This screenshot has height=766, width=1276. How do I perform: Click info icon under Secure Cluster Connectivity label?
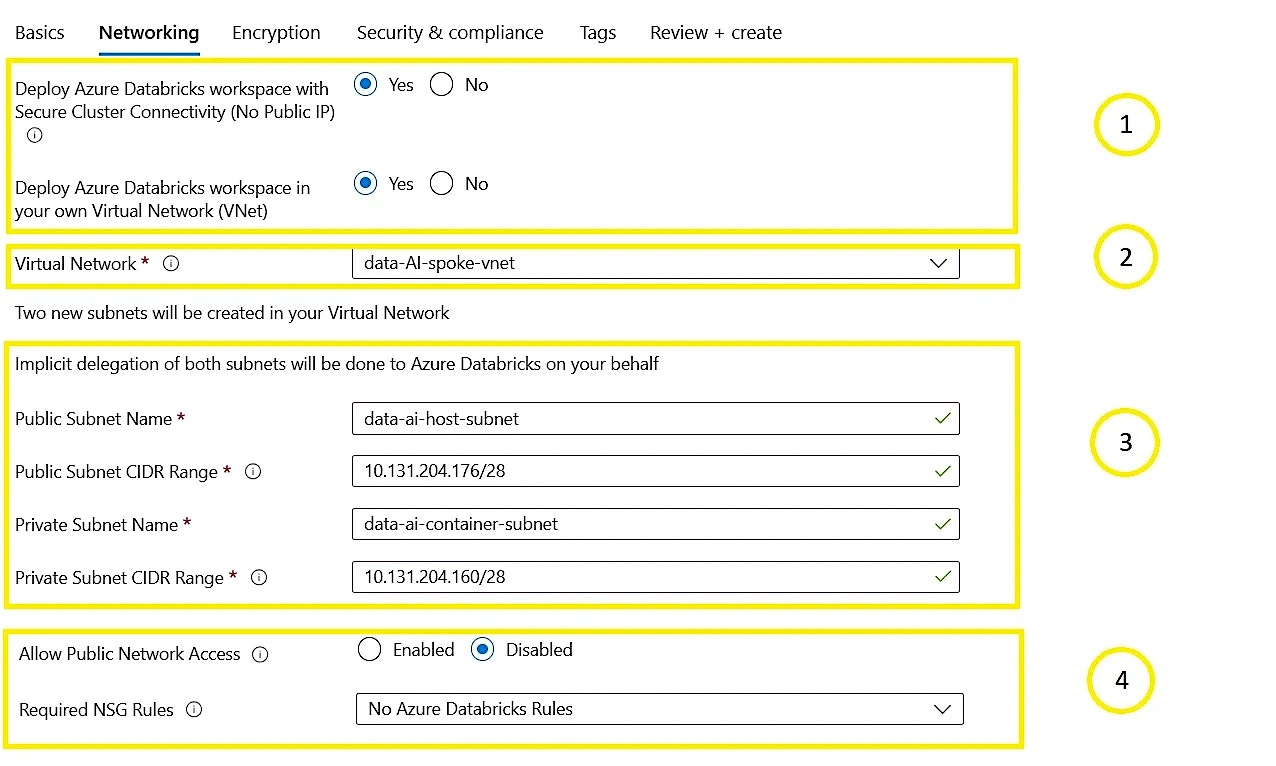click(x=35, y=135)
